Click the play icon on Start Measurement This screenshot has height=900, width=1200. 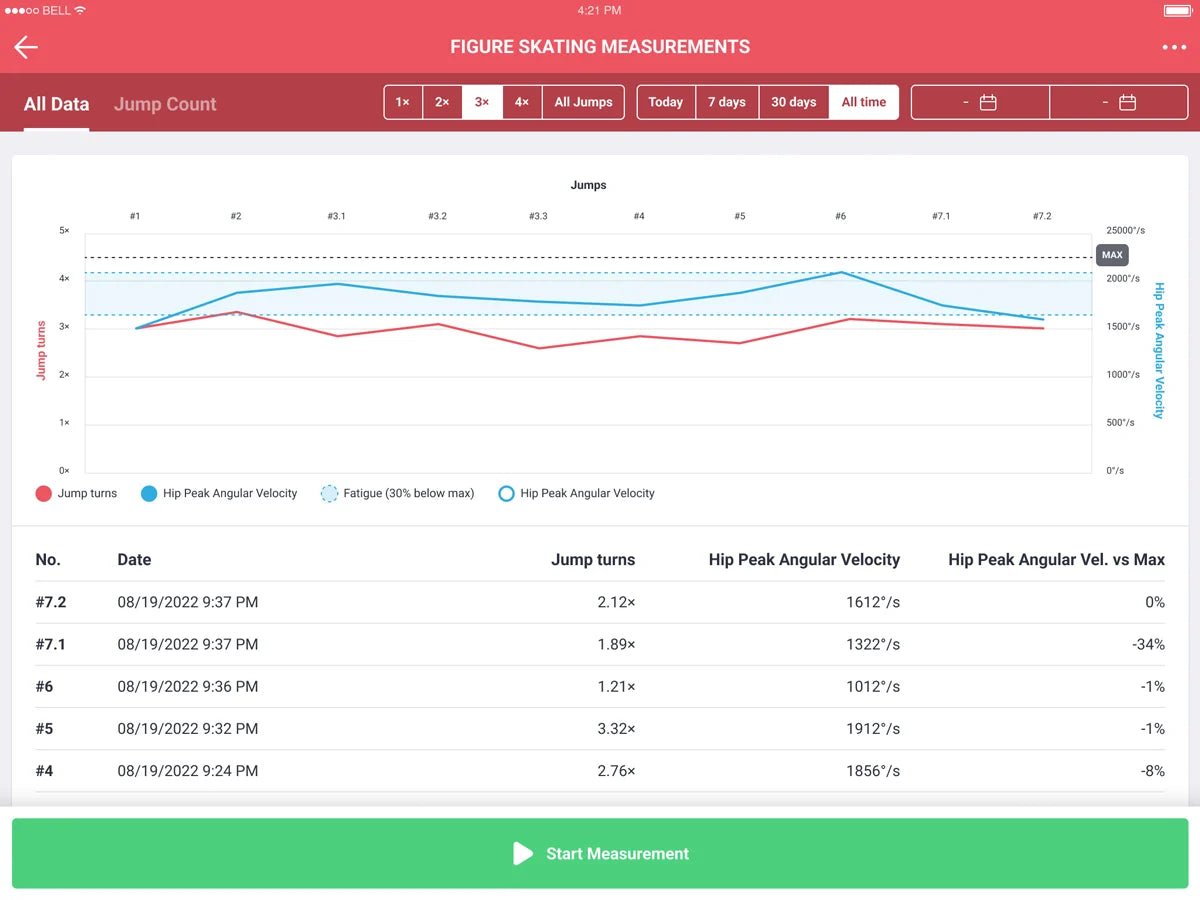[522, 853]
